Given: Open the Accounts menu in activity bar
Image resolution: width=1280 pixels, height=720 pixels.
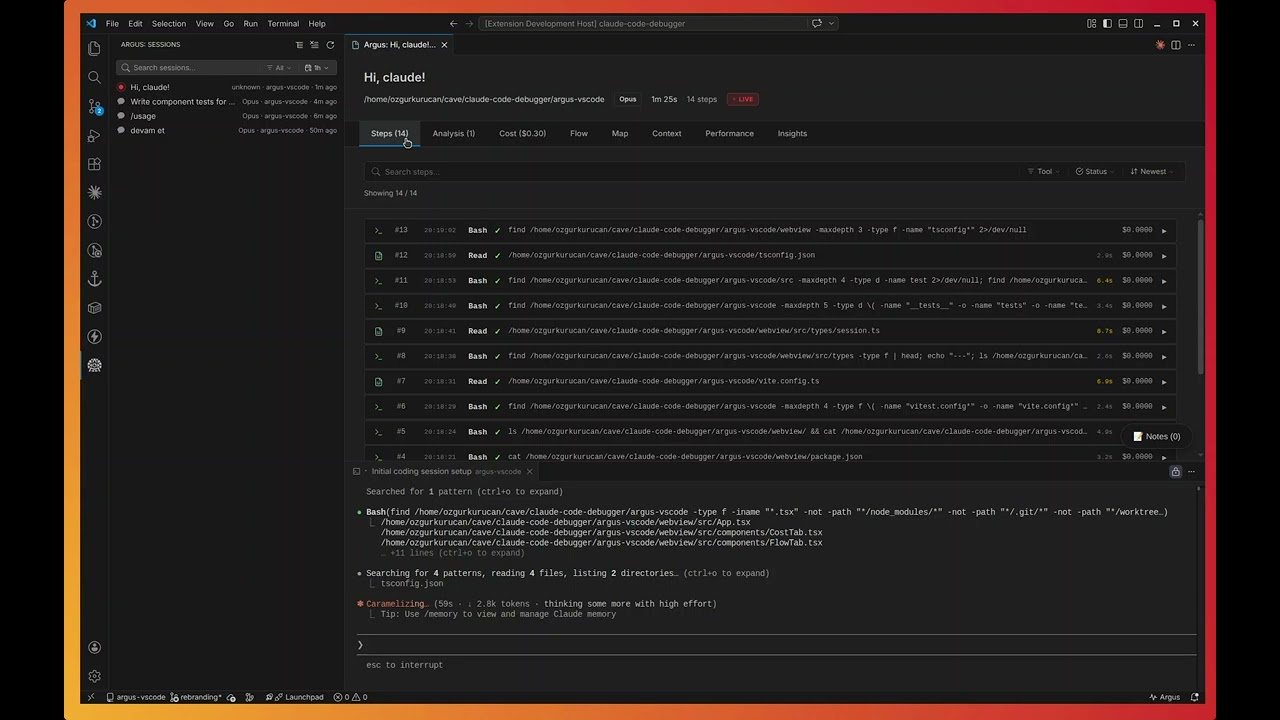Looking at the screenshot, I should tap(94, 647).
